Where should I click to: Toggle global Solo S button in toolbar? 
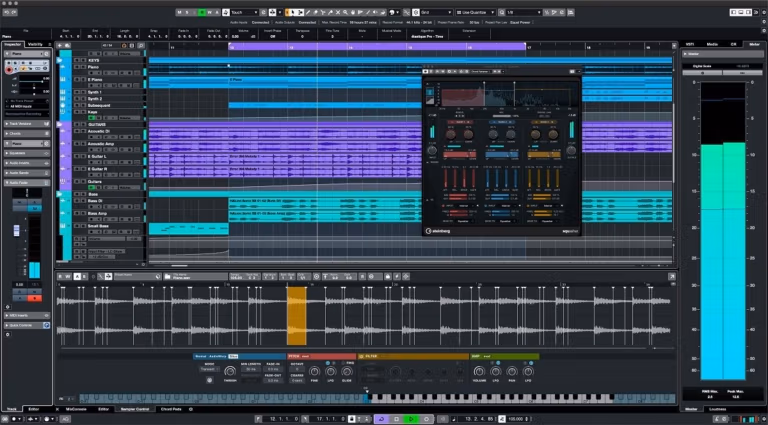[x=187, y=12]
